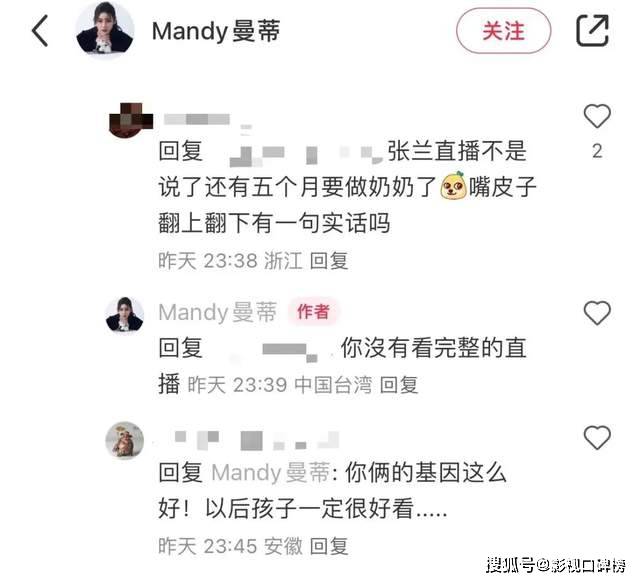Like the comment about 基因这么好
This screenshot has width=640, height=582.
[x=597, y=438]
